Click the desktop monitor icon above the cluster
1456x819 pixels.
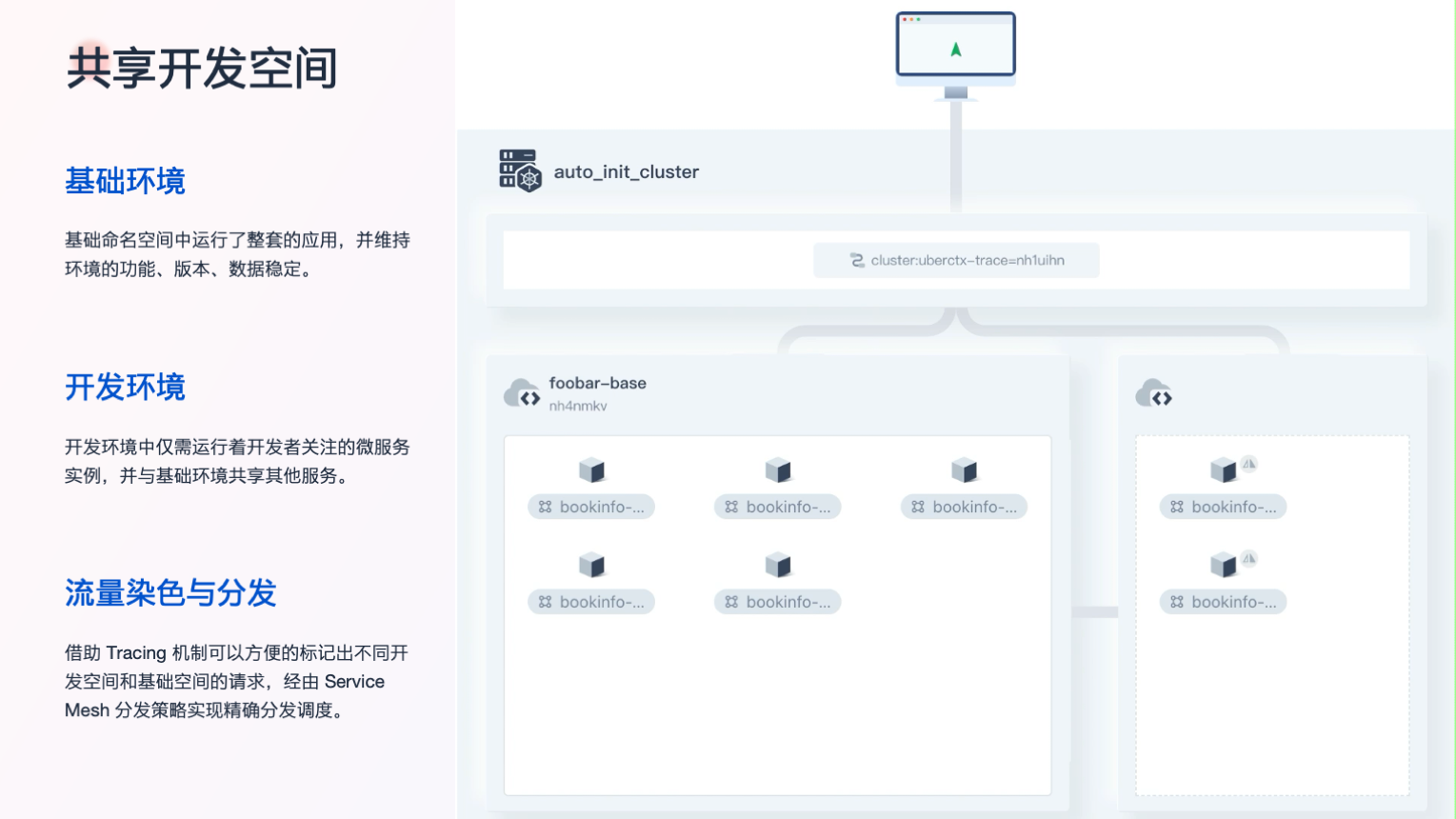[955, 54]
